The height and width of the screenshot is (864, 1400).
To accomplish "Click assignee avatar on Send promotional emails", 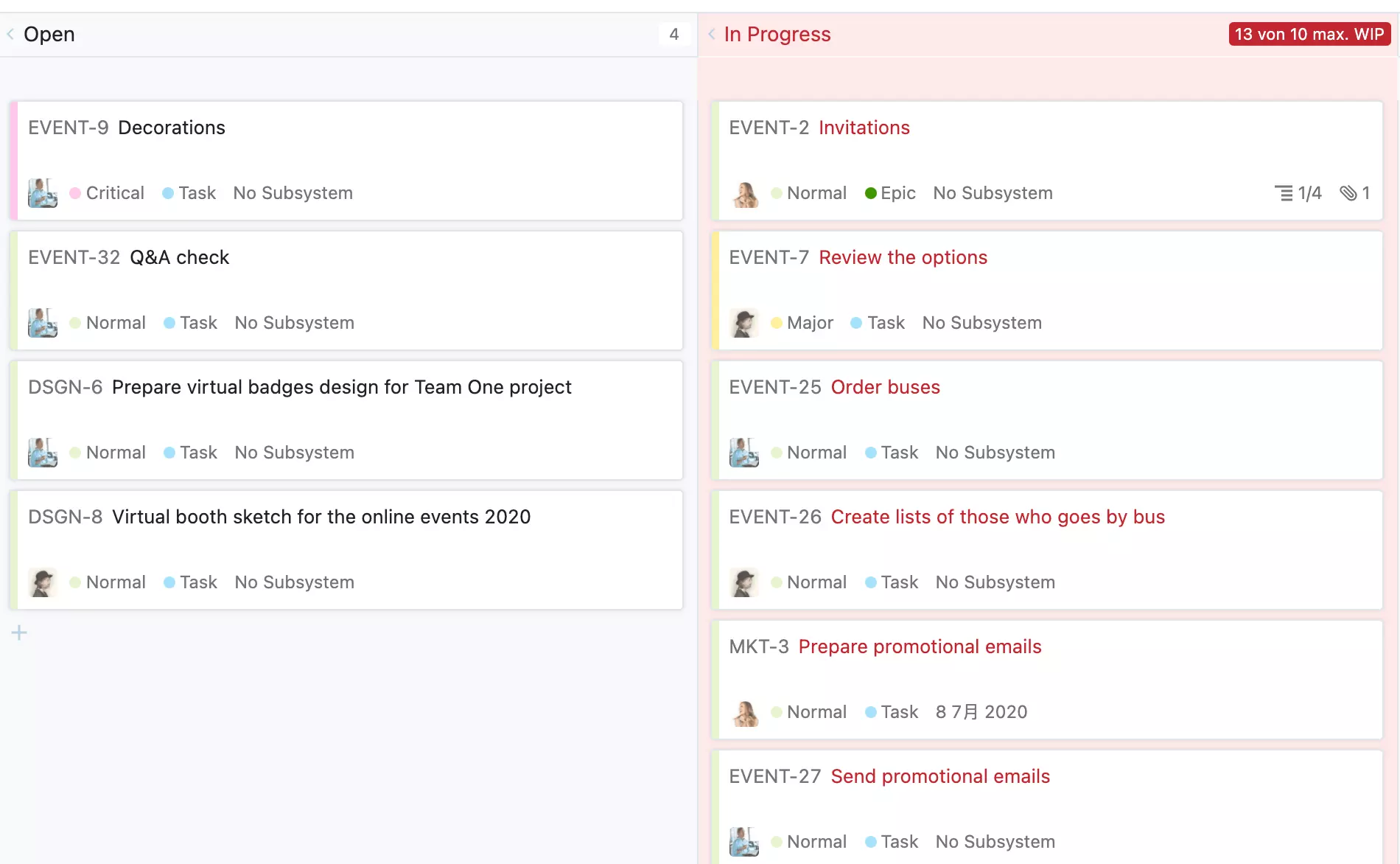I will (744, 842).
